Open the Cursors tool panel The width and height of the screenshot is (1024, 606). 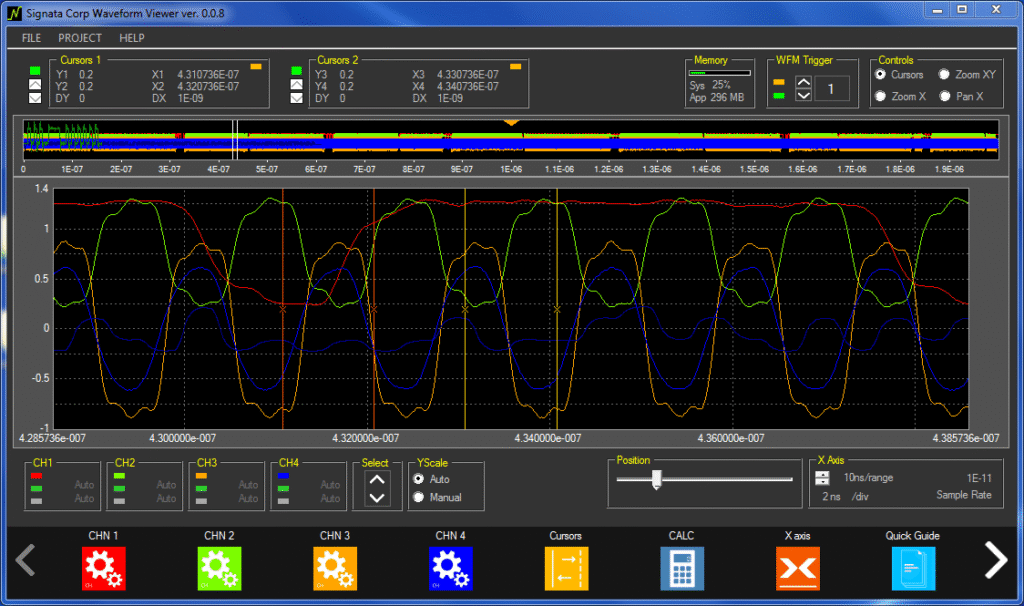565,567
